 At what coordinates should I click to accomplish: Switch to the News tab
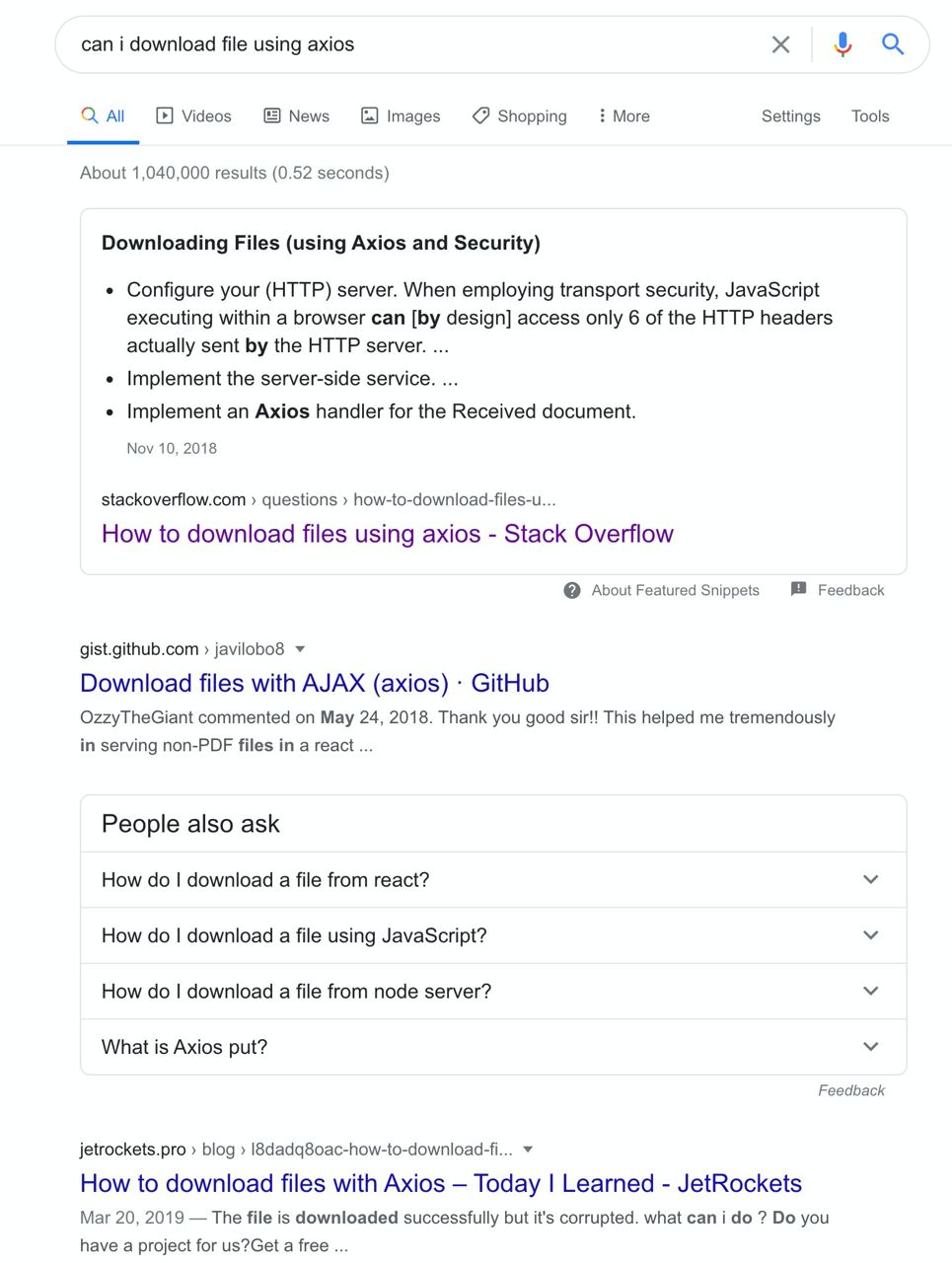coord(297,115)
